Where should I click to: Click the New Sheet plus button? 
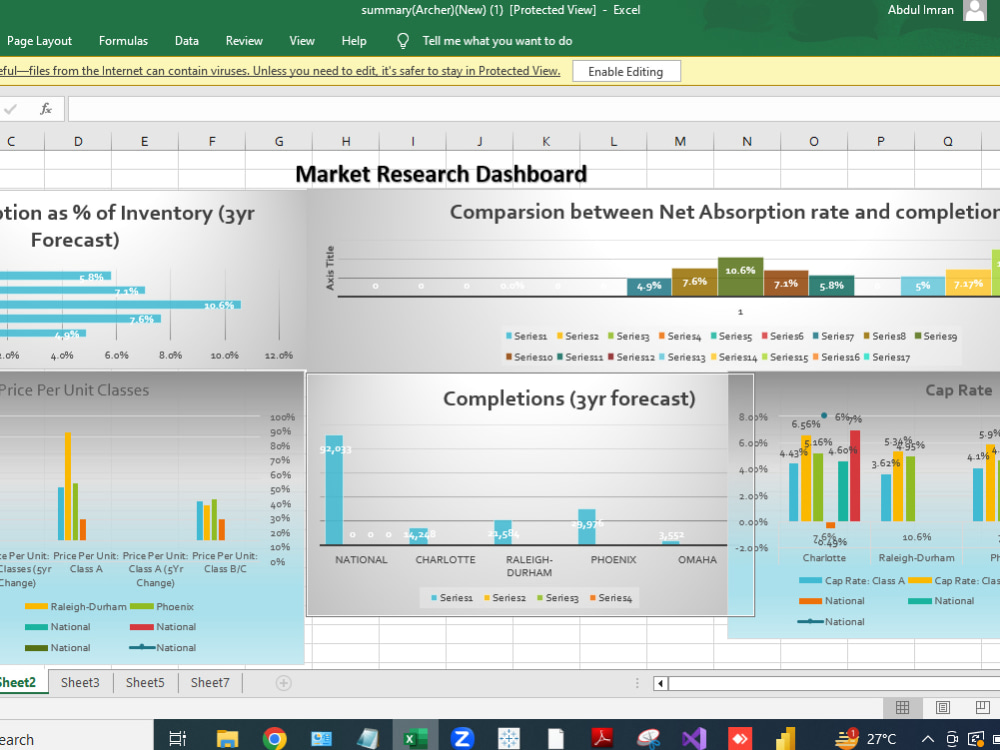[283, 682]
